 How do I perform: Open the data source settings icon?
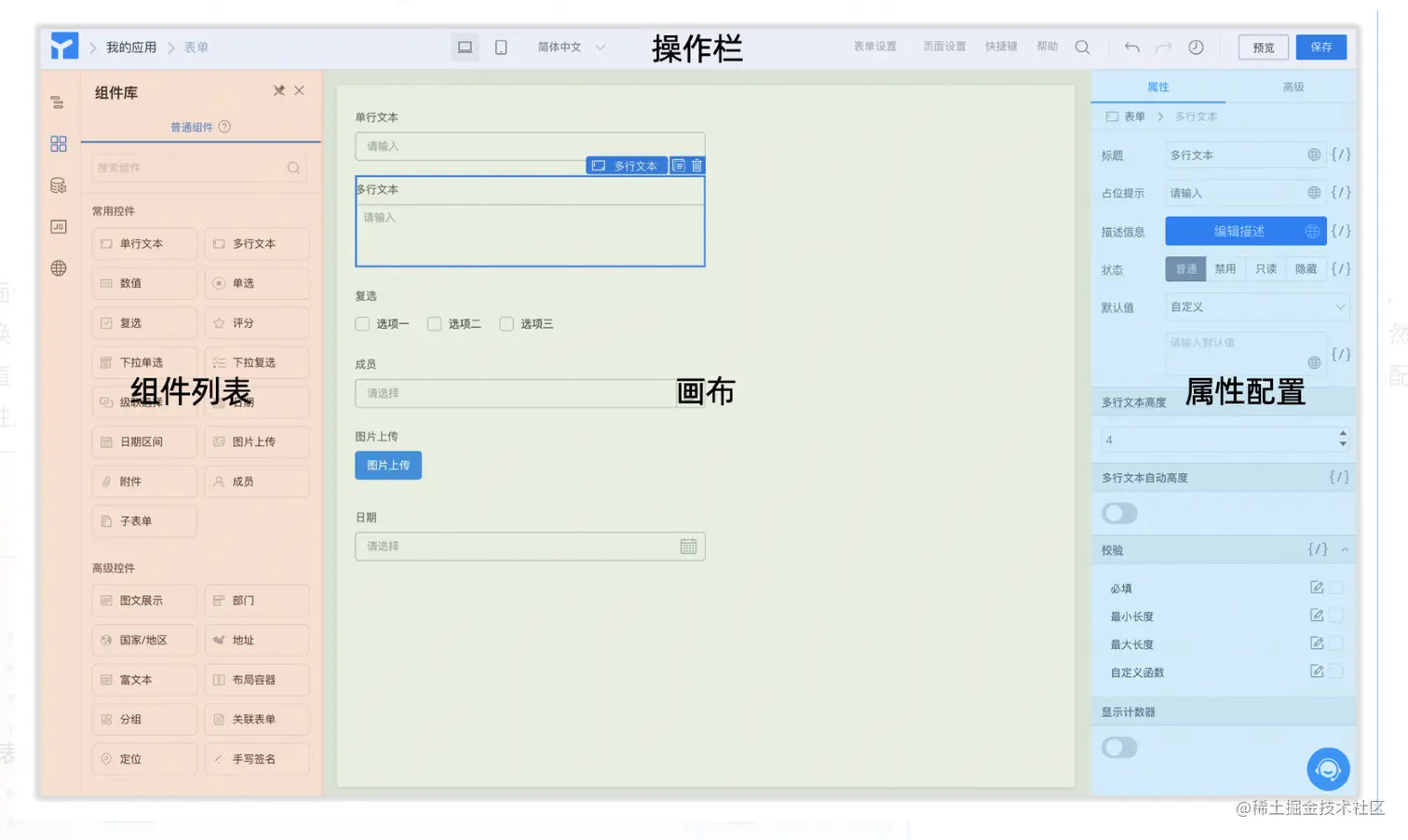(58, 184)
